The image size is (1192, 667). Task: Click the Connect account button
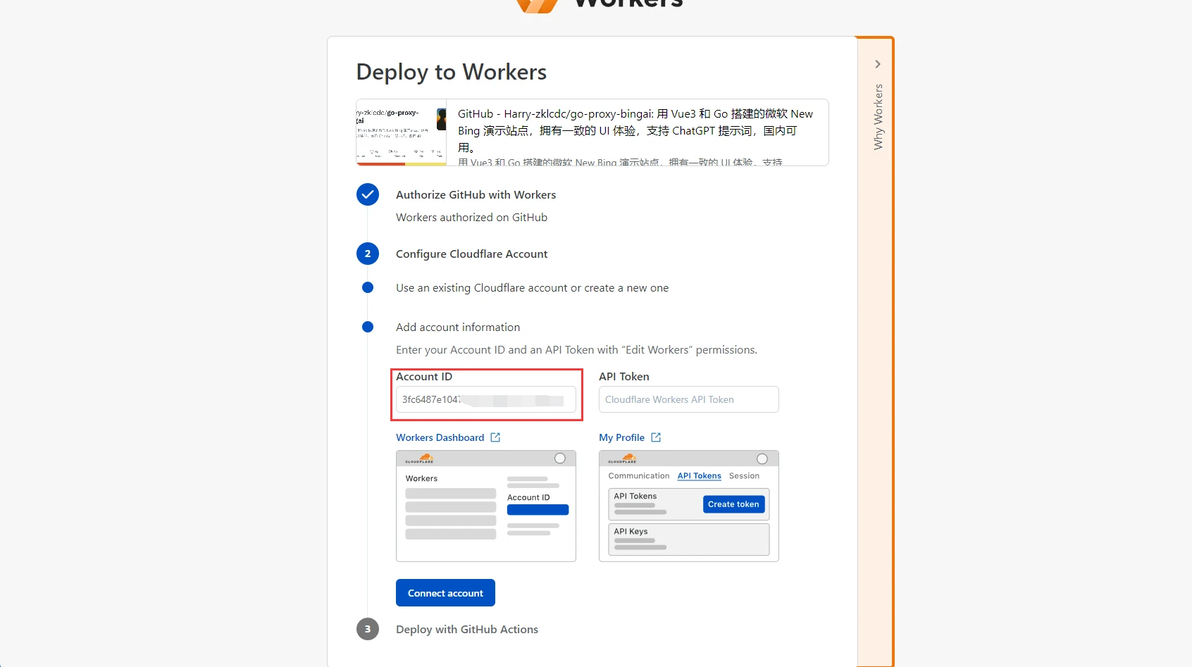point(445,592)
